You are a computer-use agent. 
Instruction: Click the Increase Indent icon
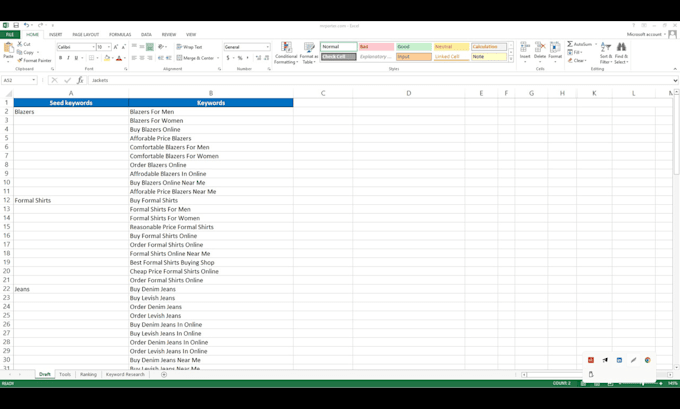pyautogui.click(x=169, y=58)
